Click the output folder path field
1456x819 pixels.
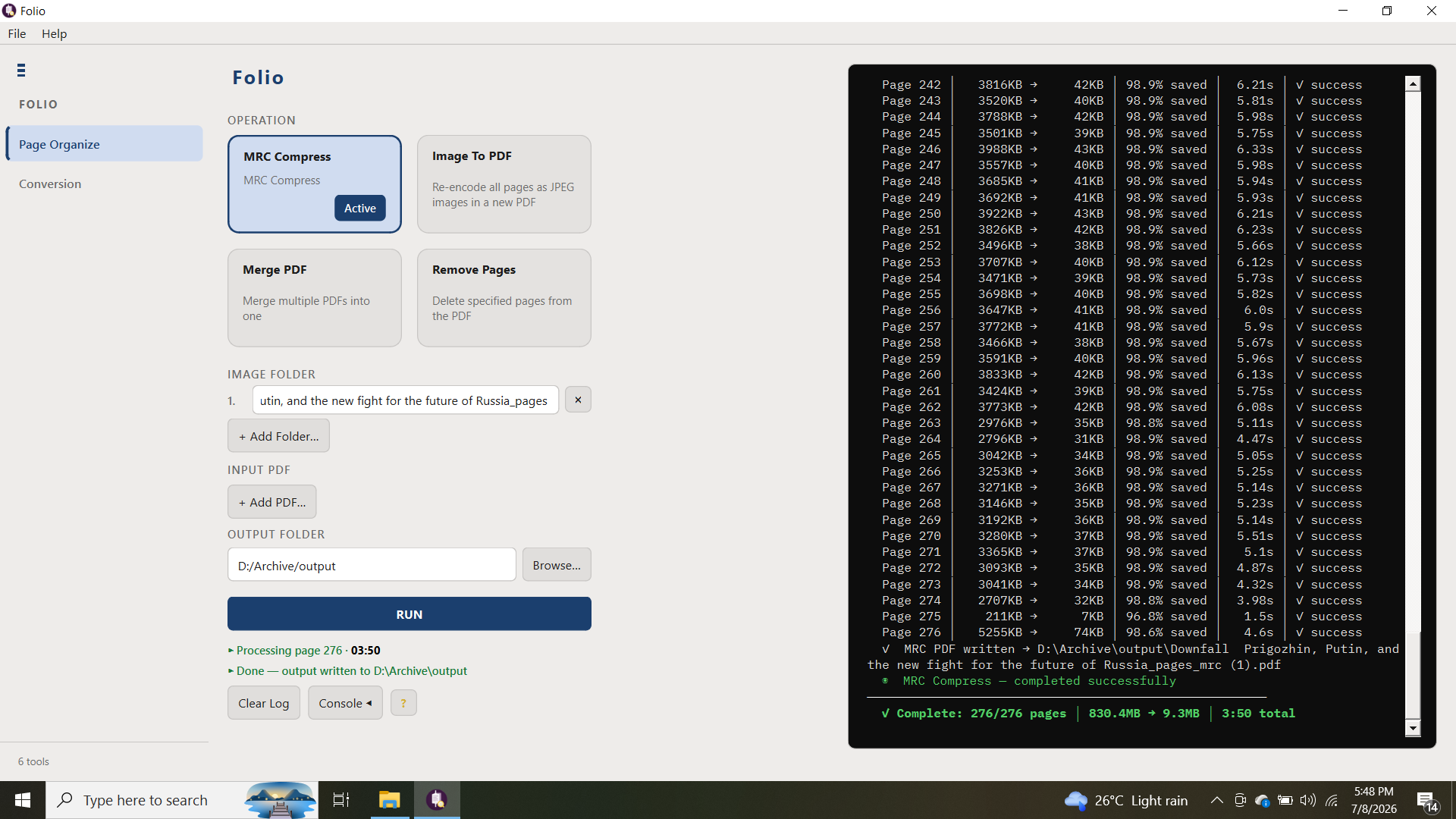point(372,565)
